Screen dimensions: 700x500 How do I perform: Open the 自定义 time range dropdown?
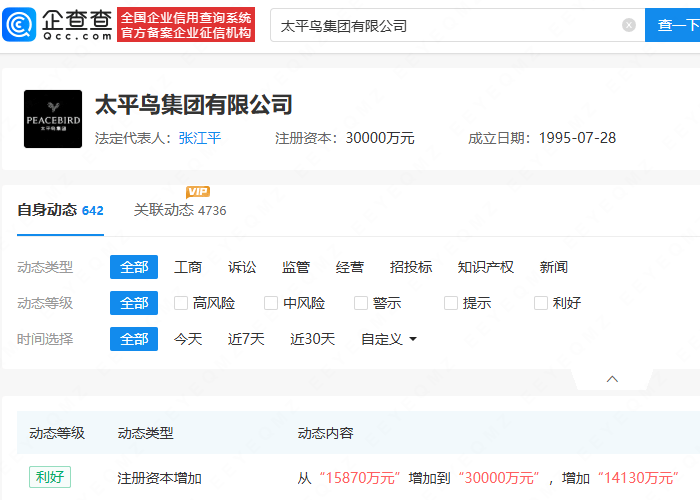pyautogui.click(x=388, y=339)
